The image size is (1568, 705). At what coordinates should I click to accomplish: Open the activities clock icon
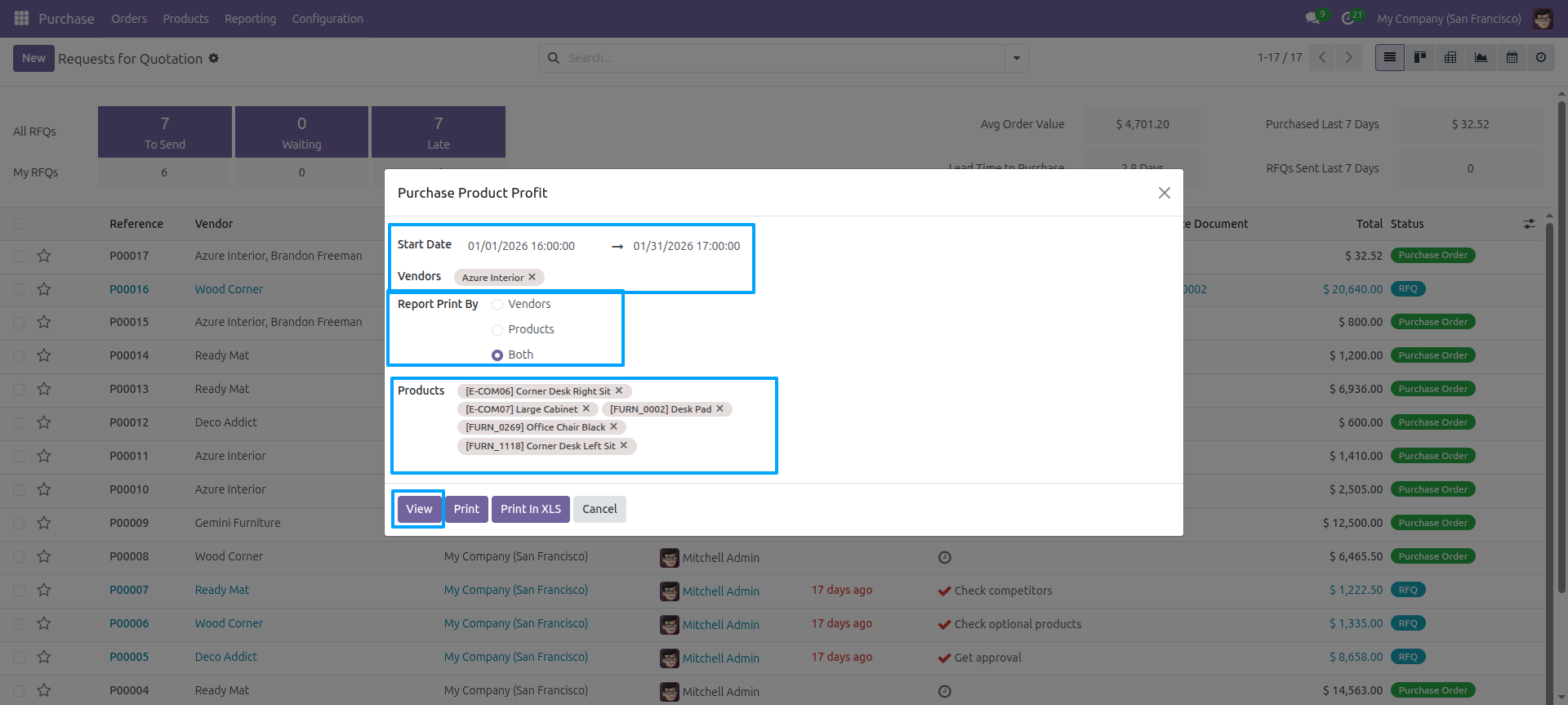point(1348,18)
